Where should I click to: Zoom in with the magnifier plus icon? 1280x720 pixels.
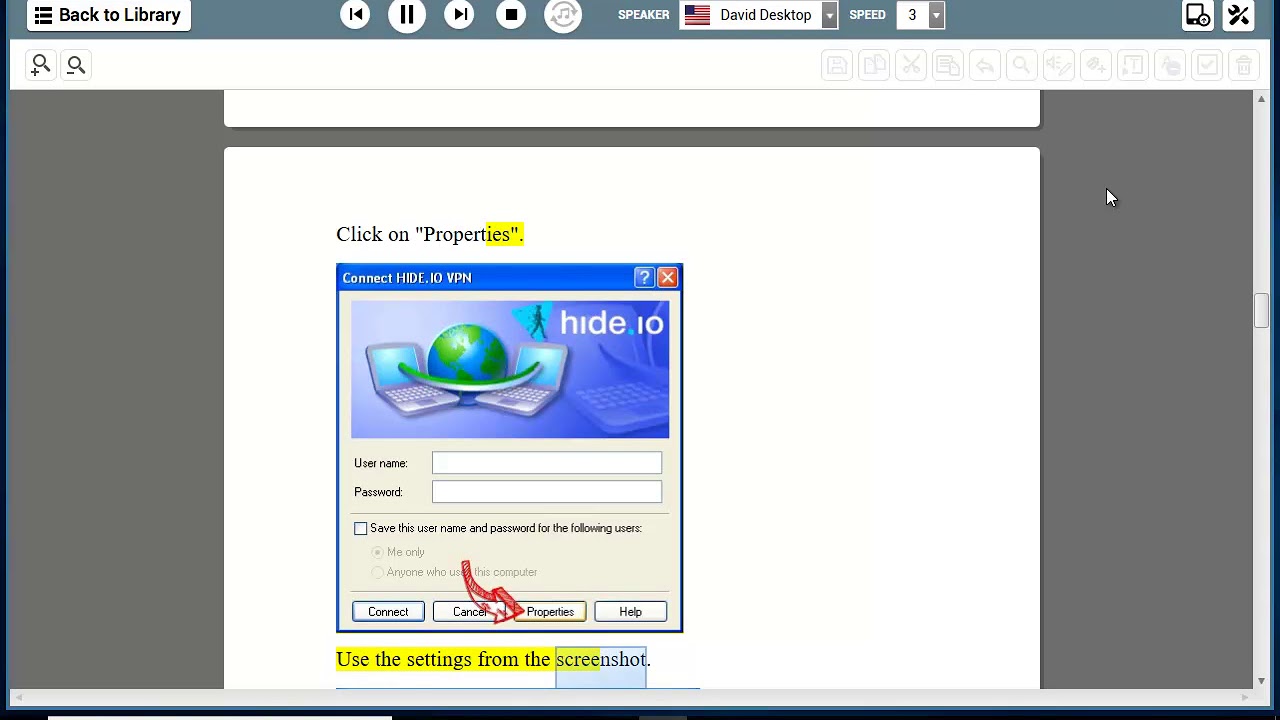(x=41, y=65)
